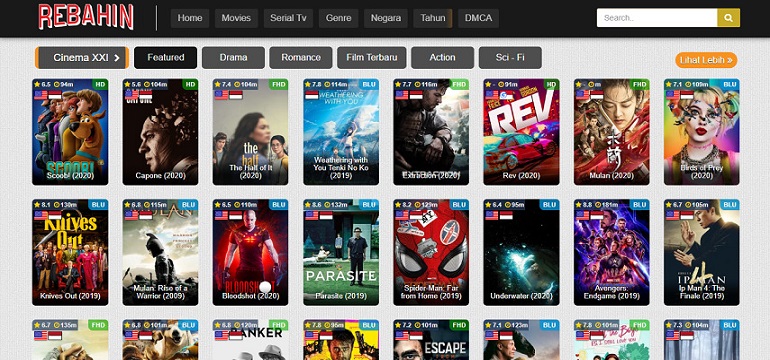Open the Negara dropdown menu
The height and width of the screenshot is (360, 770).
pos(386,18)
